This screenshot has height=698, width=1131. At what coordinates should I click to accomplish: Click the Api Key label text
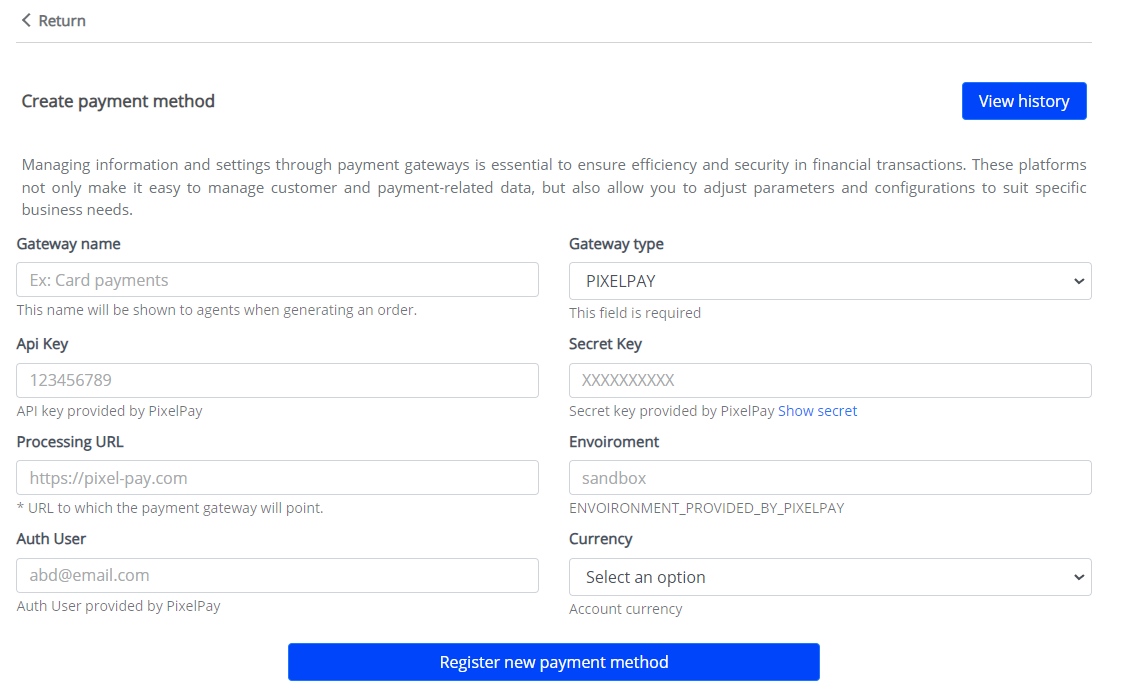[x=42, y=344]
